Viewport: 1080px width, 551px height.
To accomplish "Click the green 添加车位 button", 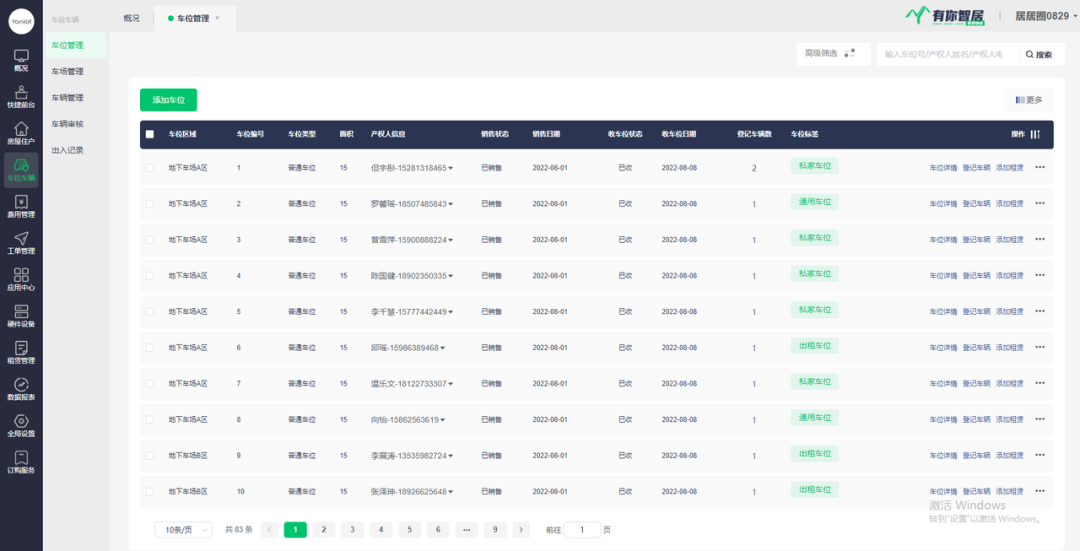I will (168, 100).
